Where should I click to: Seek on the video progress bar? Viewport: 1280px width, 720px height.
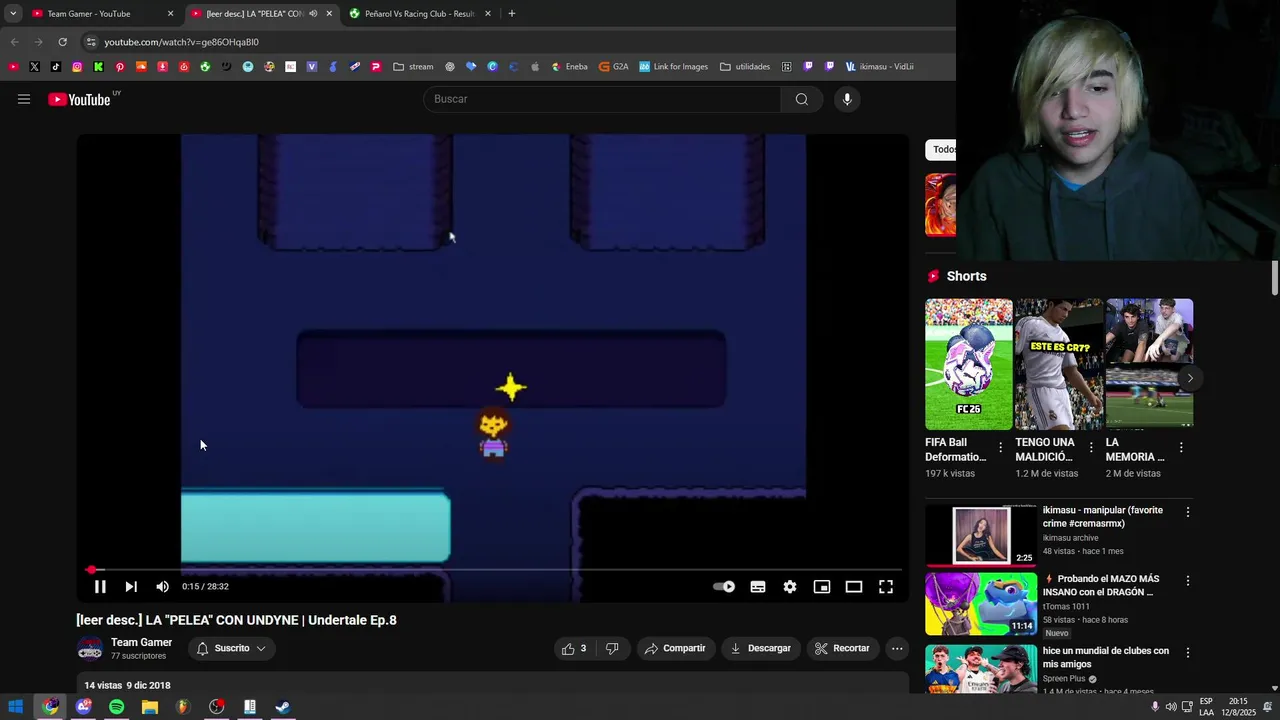493,570
